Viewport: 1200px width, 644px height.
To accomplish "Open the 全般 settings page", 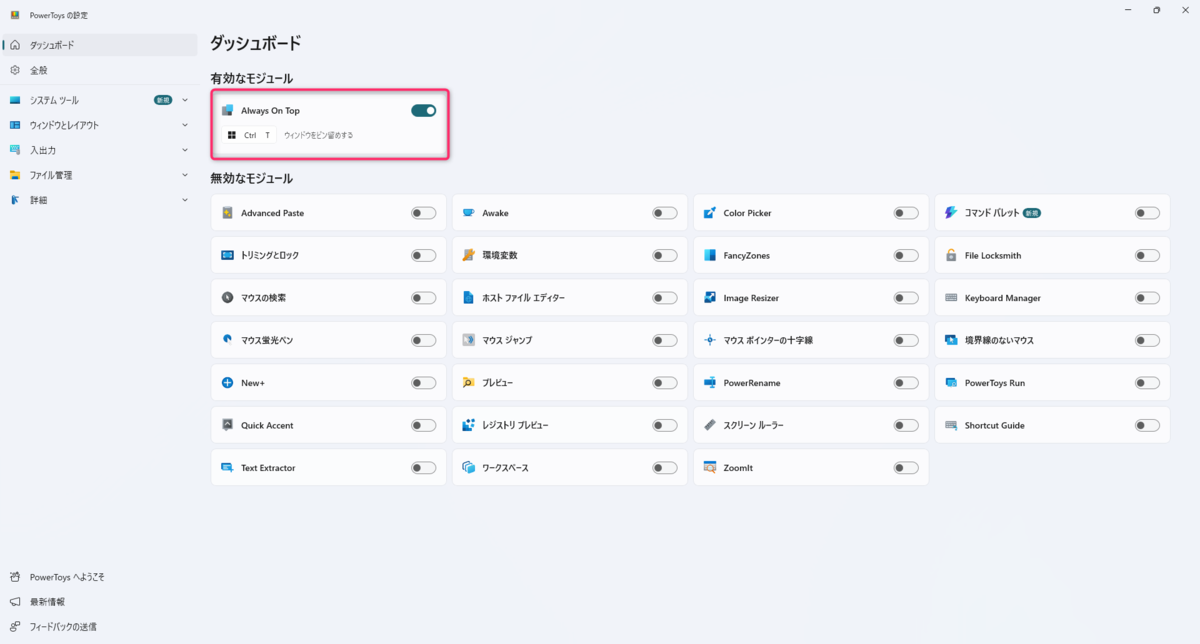I will pyautogui.click(x=100, y=70).
